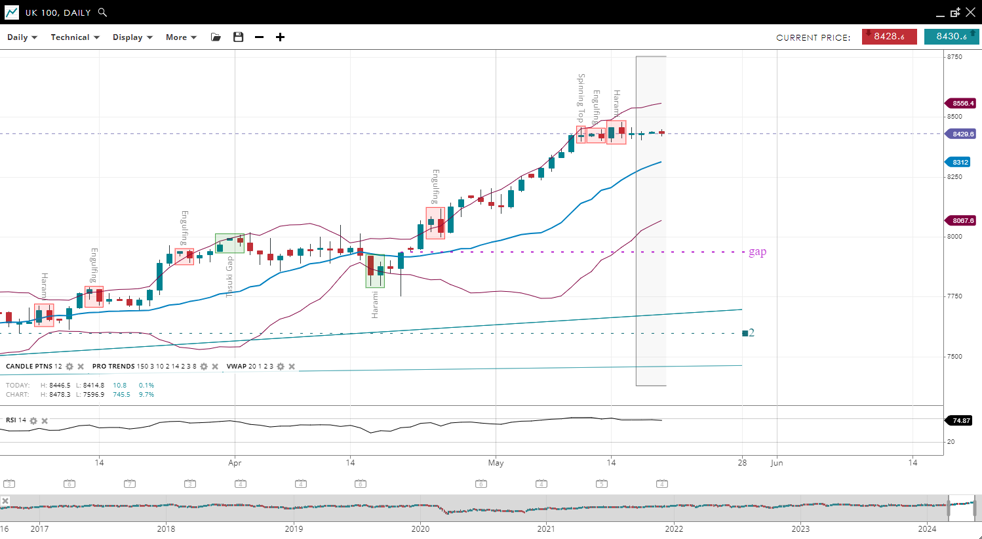Click the search magnifier next to UK 100
Viewport: 982px width, 539px height.
coord(103,13)
